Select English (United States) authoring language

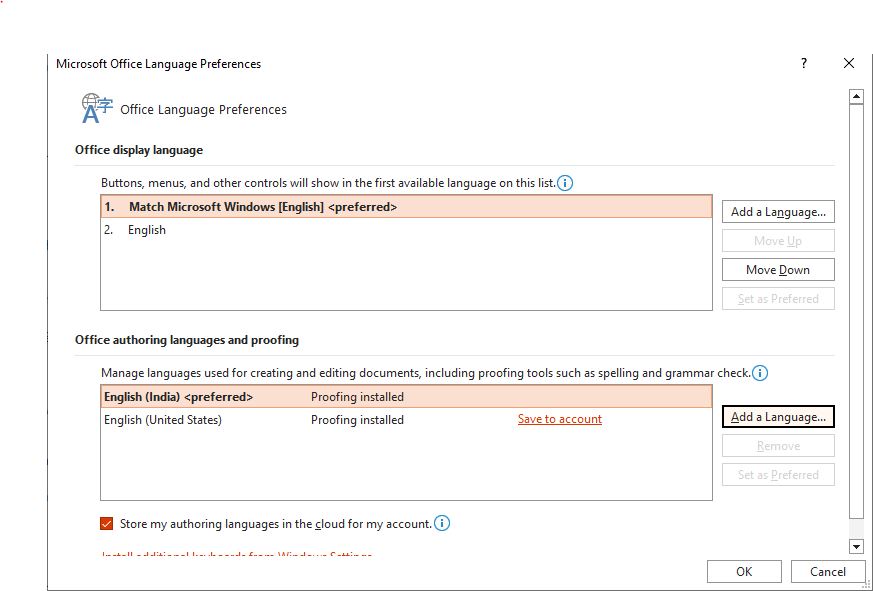pyautogui.click(x=162, y=419)
